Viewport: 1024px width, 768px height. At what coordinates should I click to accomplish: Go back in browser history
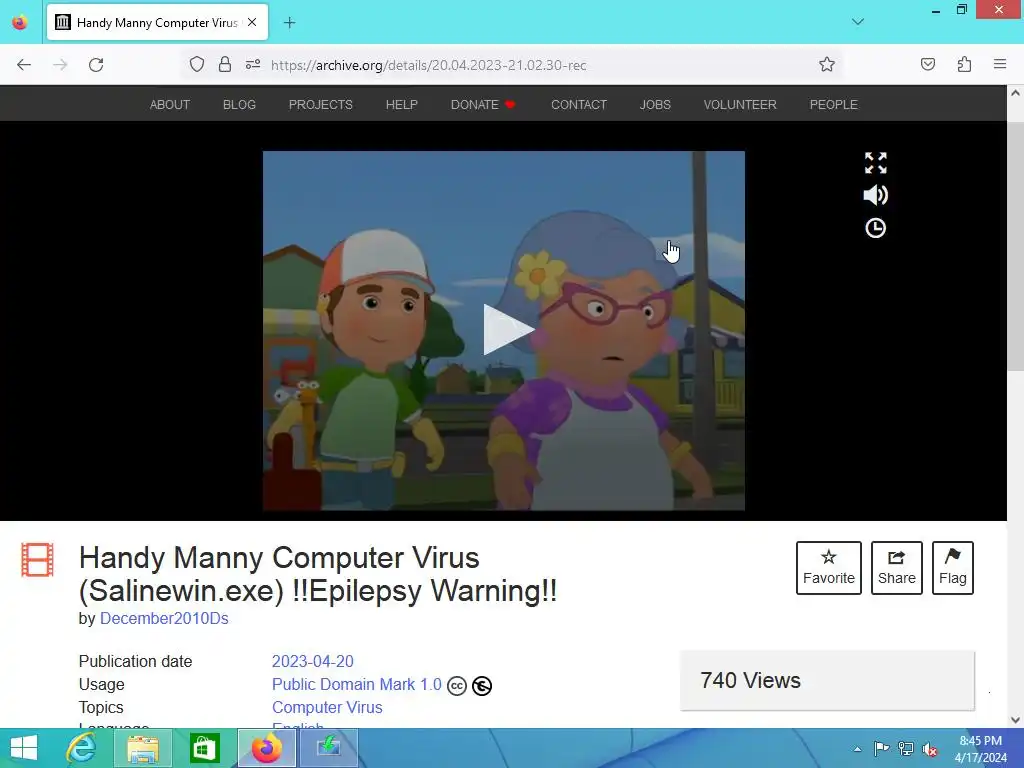point(24,65)
